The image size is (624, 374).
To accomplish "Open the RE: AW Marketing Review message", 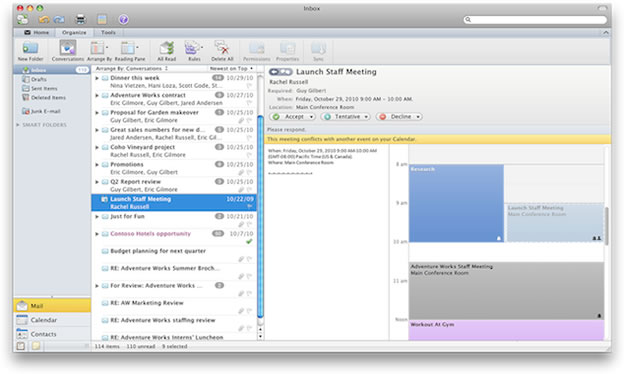I will 174,307.
